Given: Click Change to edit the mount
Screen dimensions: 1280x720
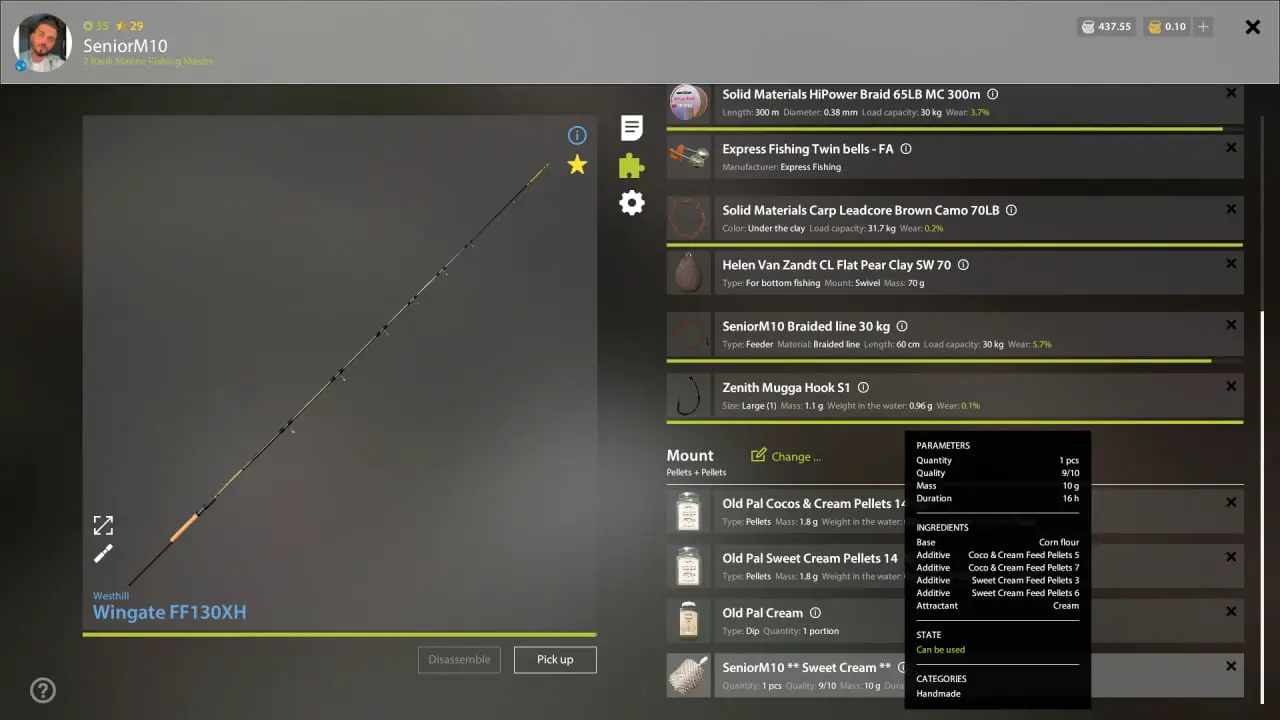Looking at the screenshot, I should click(786, 456).
